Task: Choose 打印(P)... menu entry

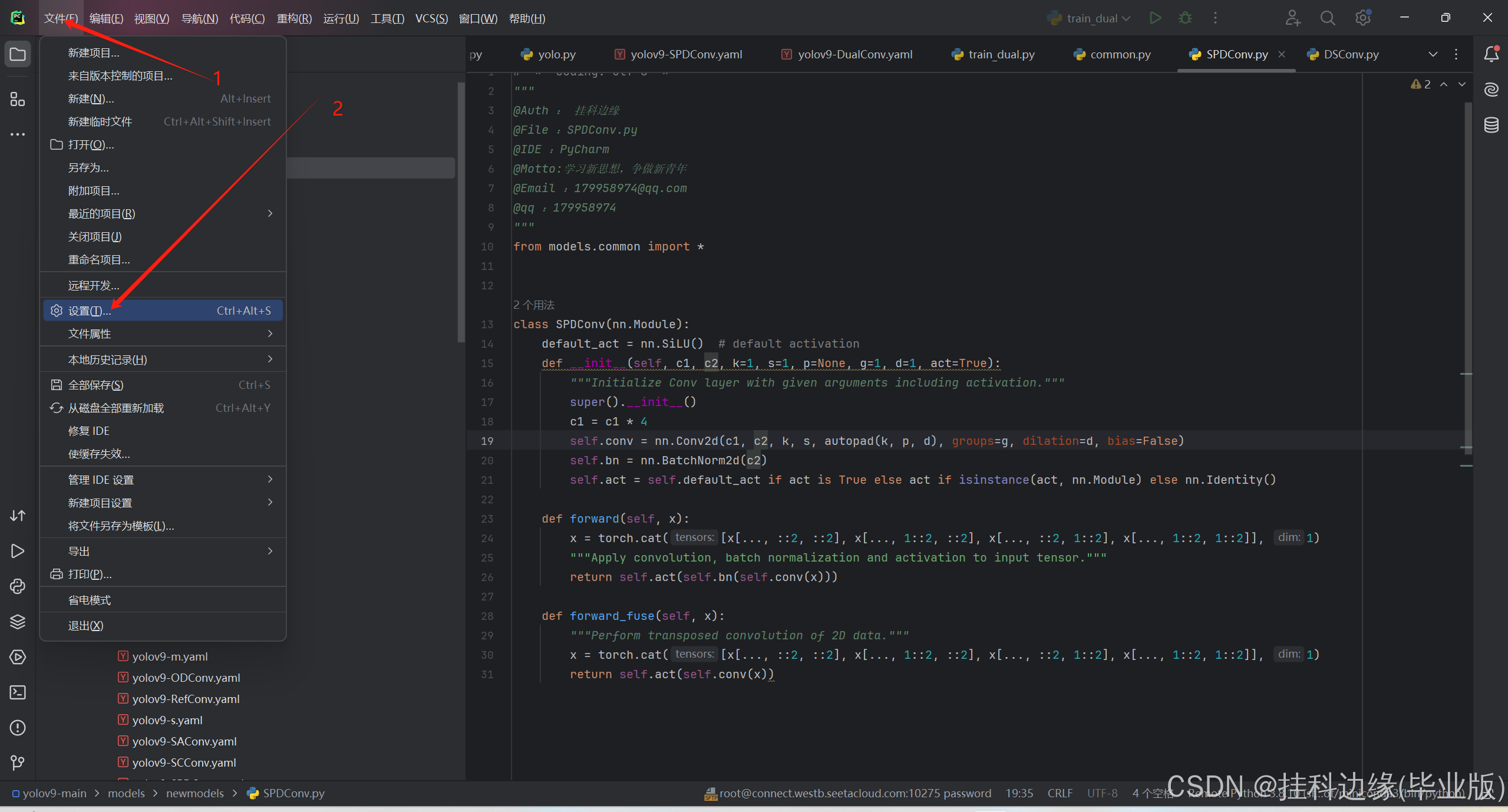Action: (163, 574)
